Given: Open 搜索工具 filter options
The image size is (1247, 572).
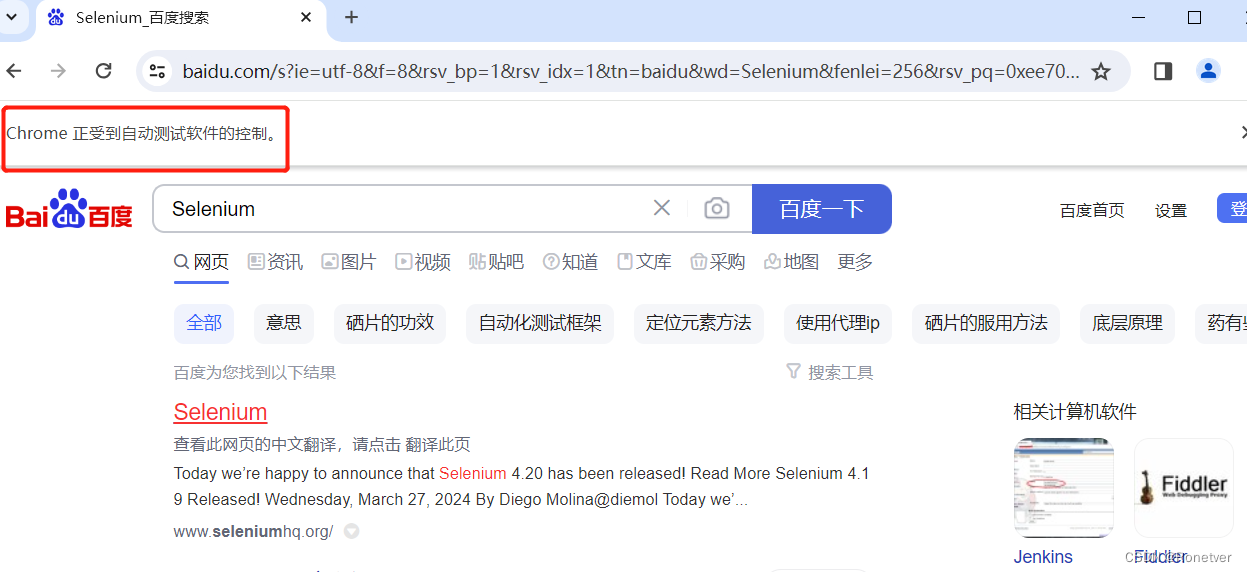Looking at the screenshot, I should click(x=829, y=372).
